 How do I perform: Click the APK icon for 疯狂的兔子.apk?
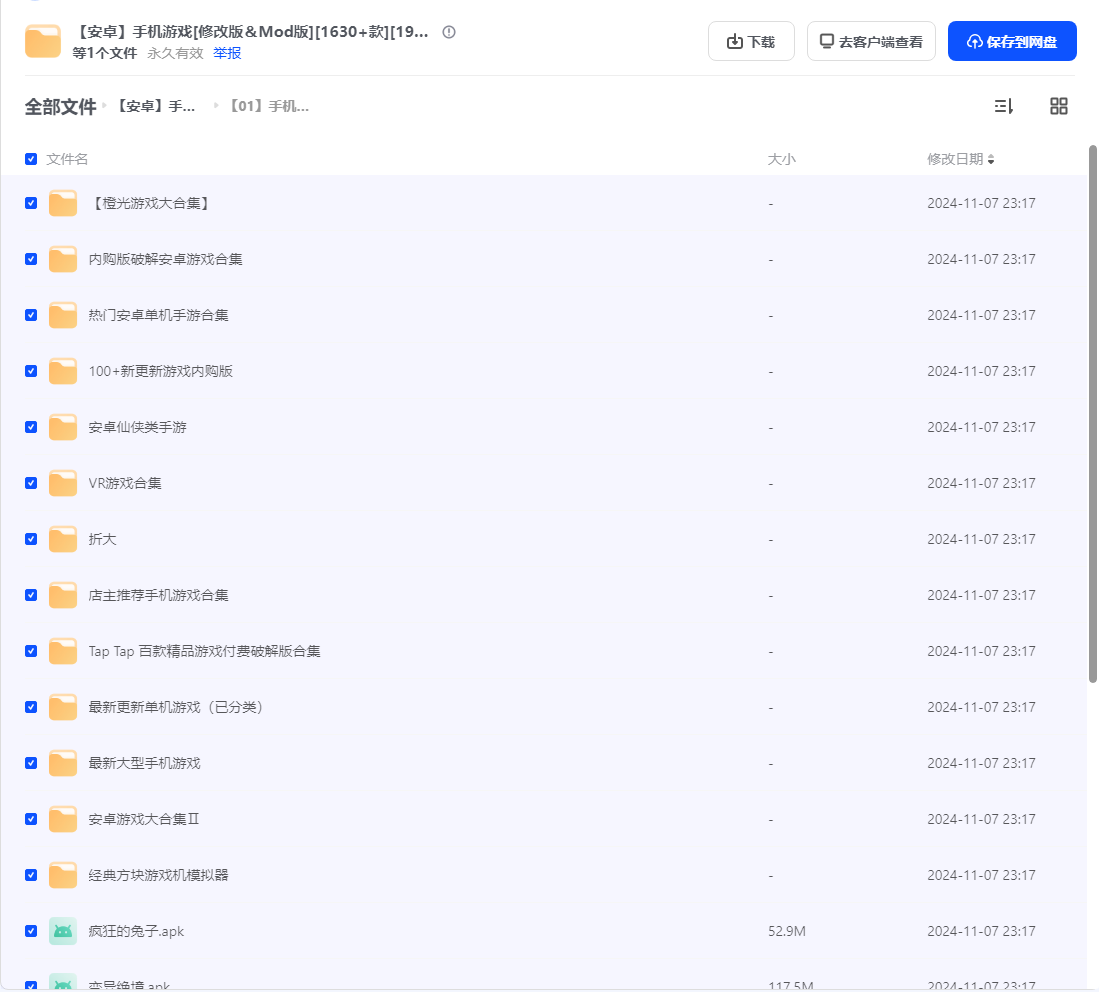(63, 931)
